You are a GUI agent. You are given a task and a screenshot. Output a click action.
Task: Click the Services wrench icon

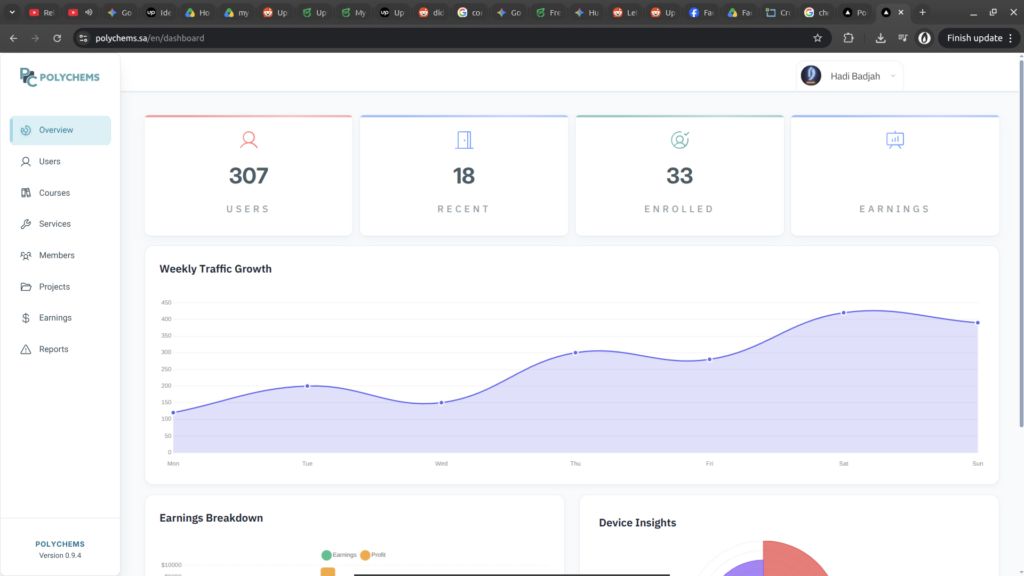[25, 224]
